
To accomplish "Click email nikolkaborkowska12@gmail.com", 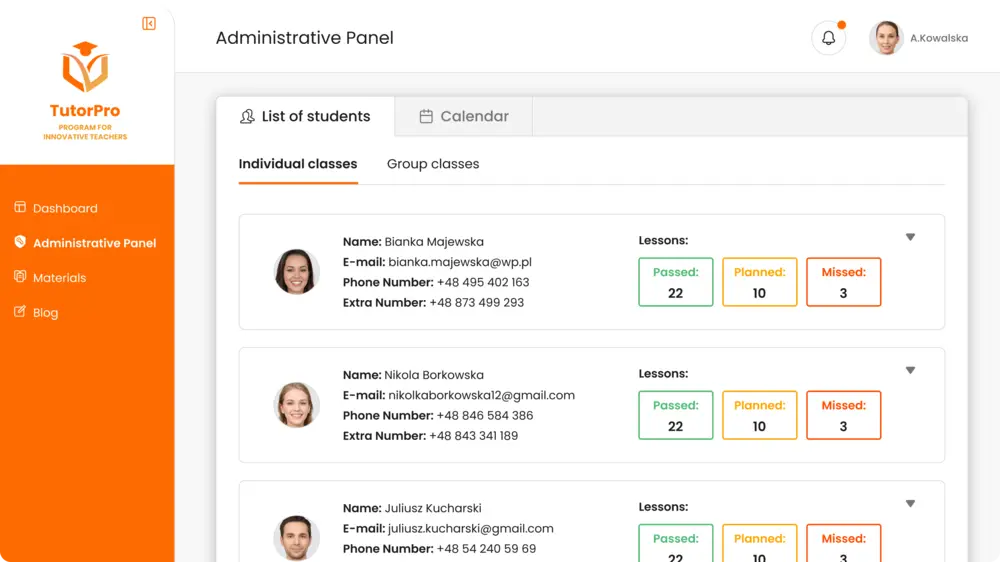I will [x=482, y=396].
